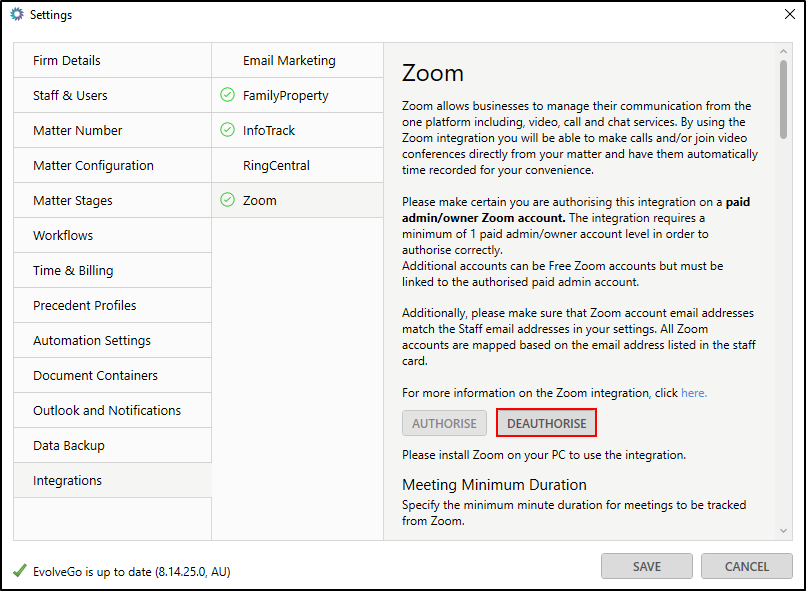Follow the 'here' link for Zoom info
This screenshot has height=591, width=806.
click(693, 393)
